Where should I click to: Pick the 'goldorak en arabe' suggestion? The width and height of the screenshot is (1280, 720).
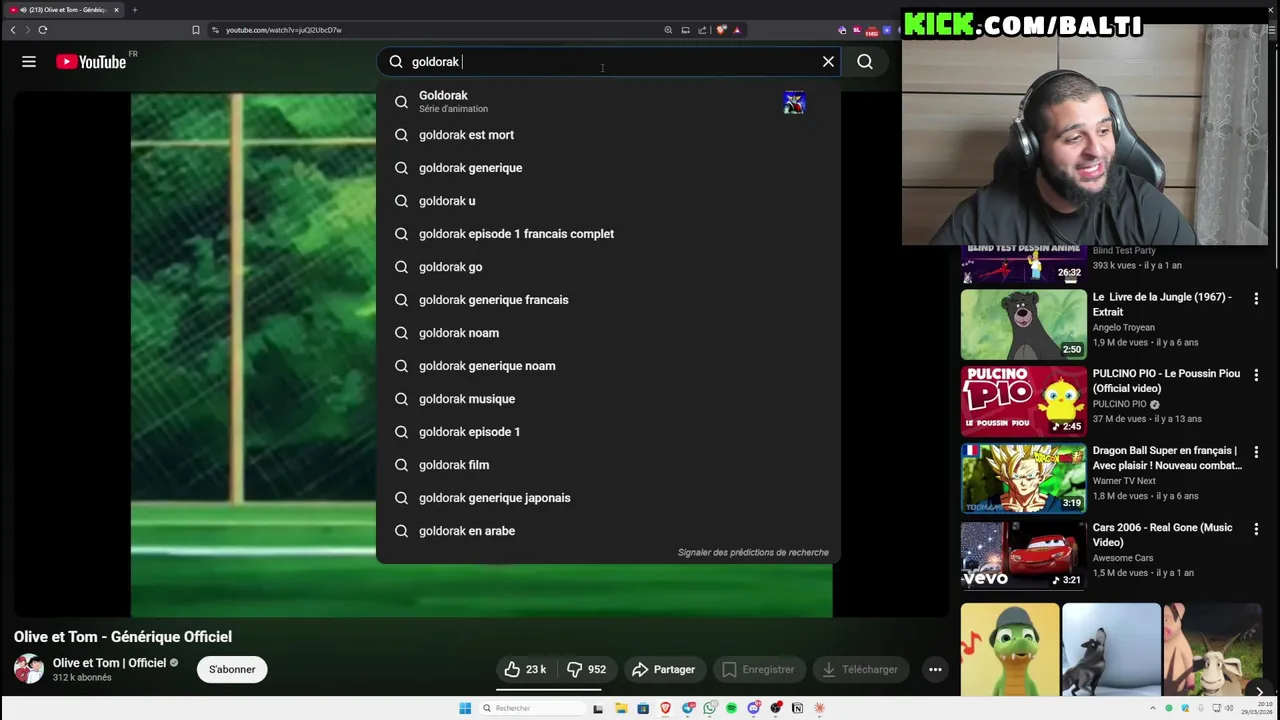click(608, 531)
